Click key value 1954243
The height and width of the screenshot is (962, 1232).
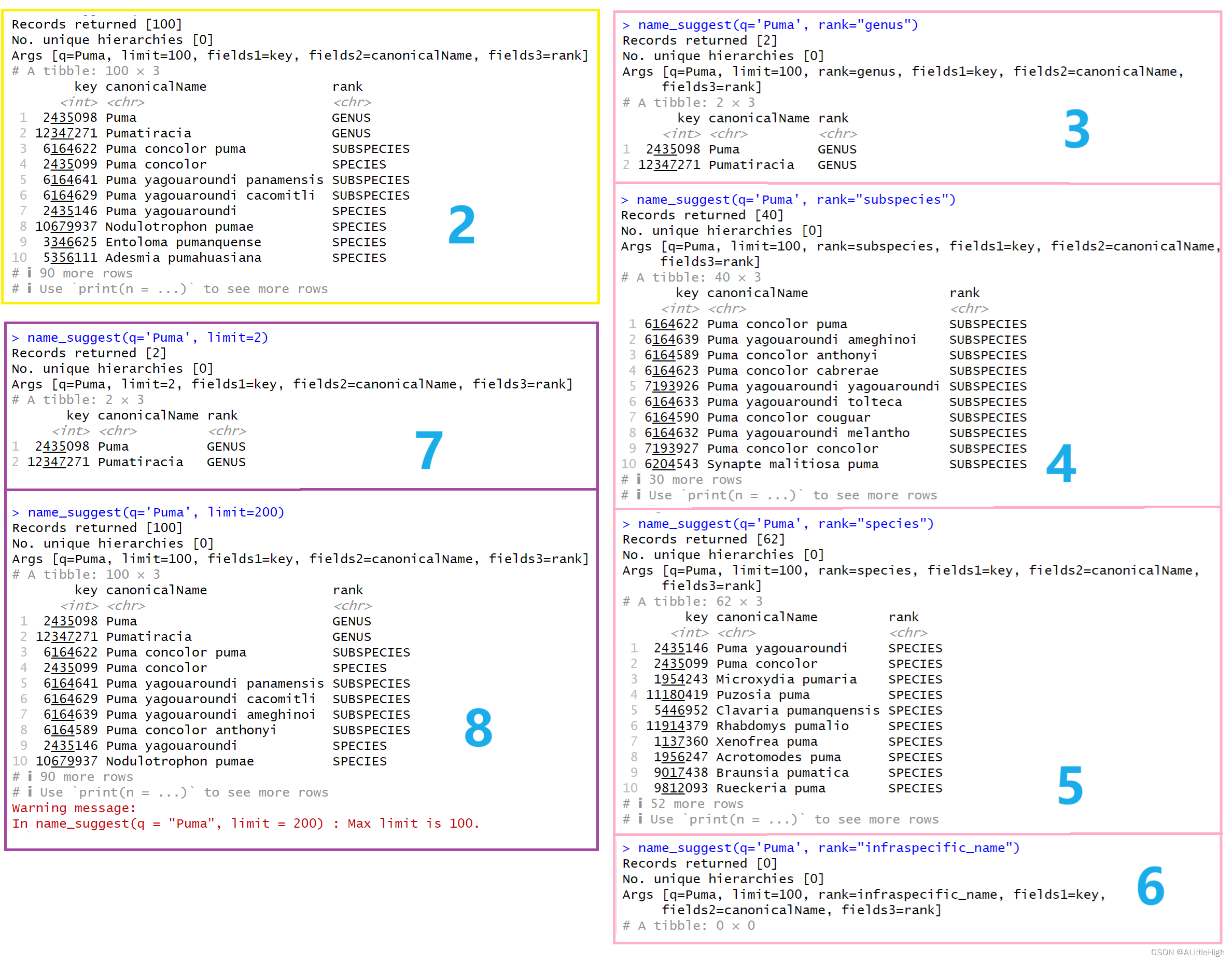[681, 680]
